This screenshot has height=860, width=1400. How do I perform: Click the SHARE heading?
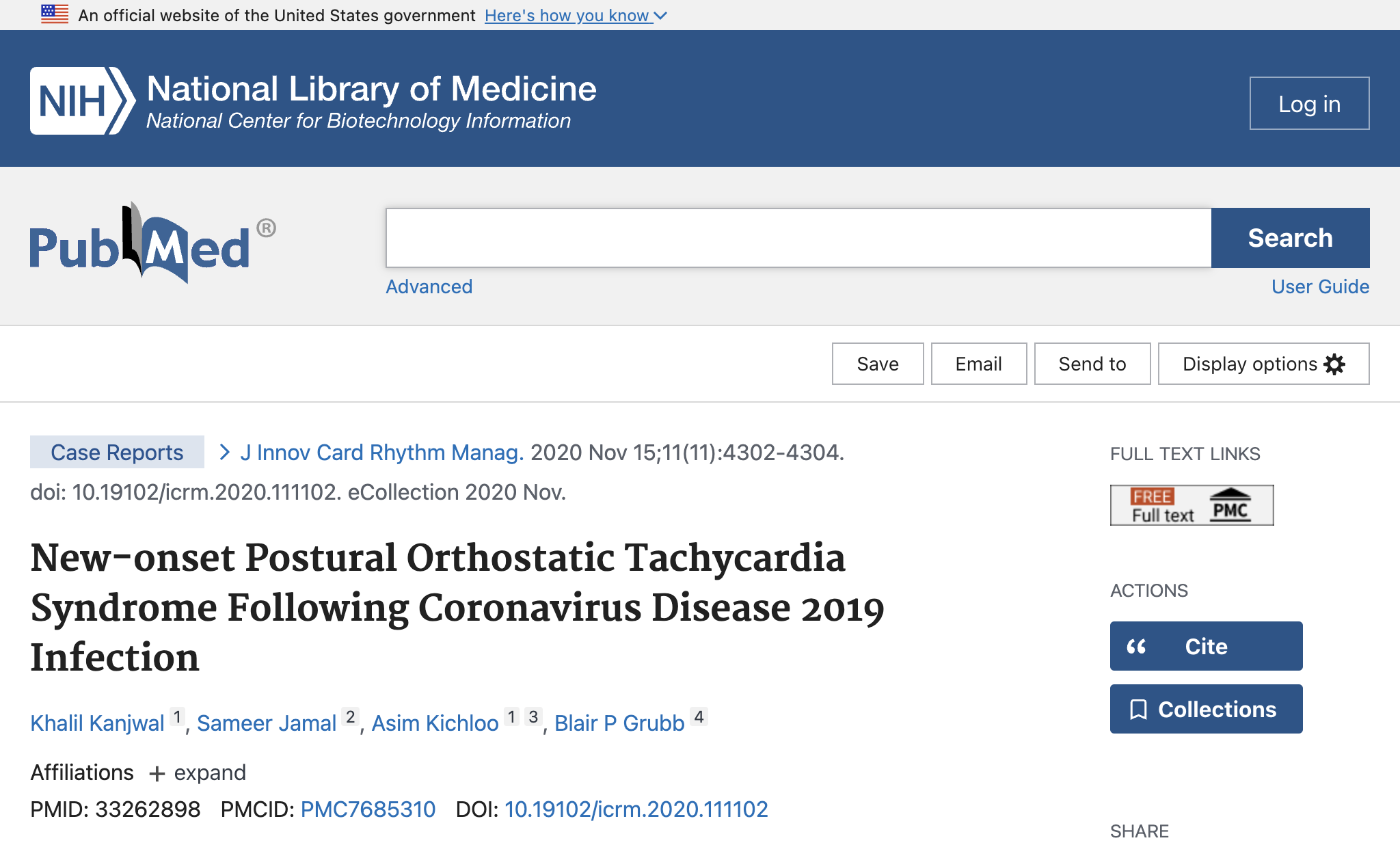coord(1140,831)
